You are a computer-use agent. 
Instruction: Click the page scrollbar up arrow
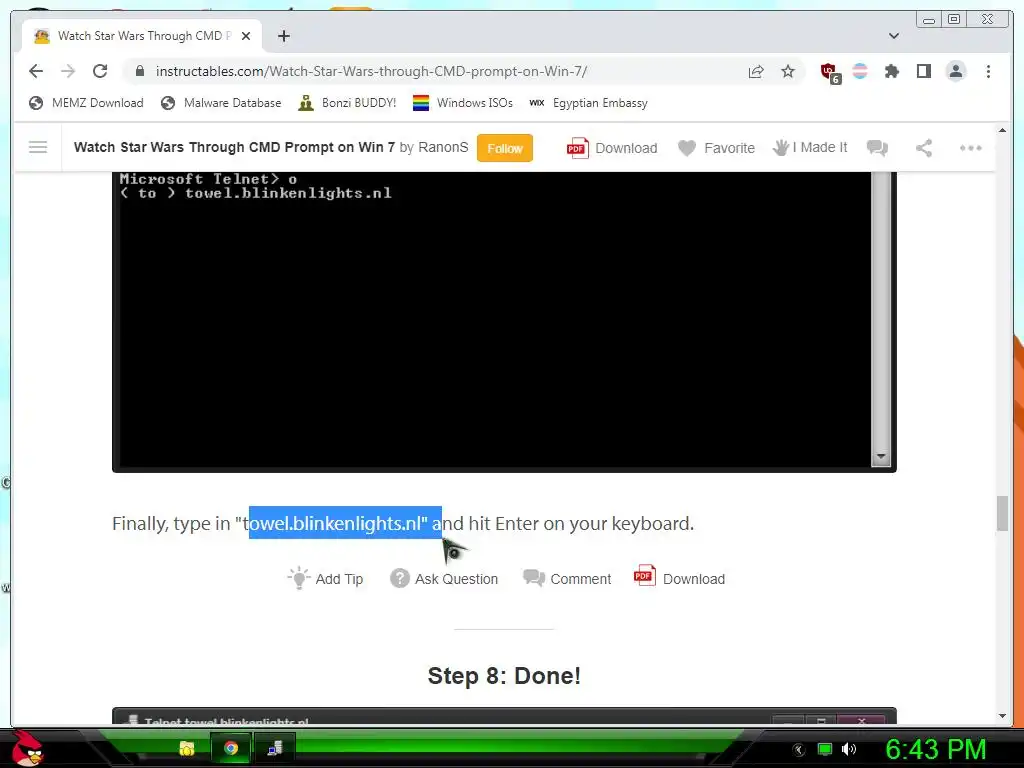[x=1002, y=131]
